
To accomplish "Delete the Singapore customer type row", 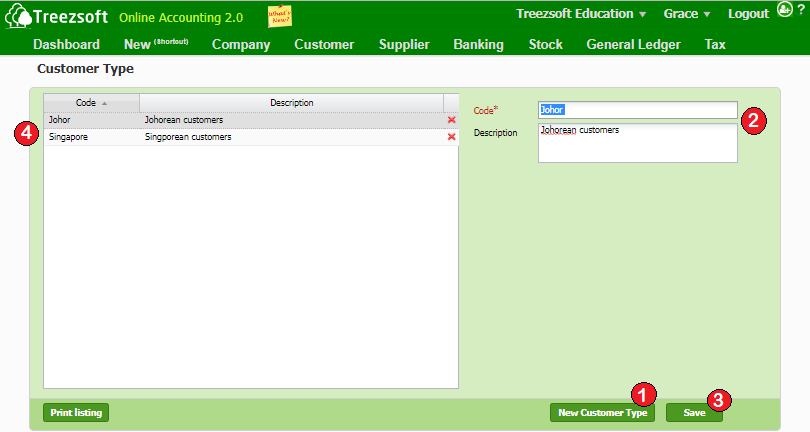I will click(451, 137).
